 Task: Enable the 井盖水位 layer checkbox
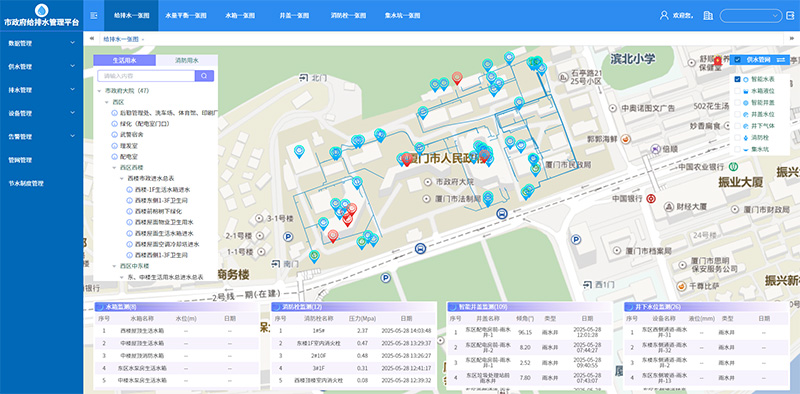click(x=737, y=114)
